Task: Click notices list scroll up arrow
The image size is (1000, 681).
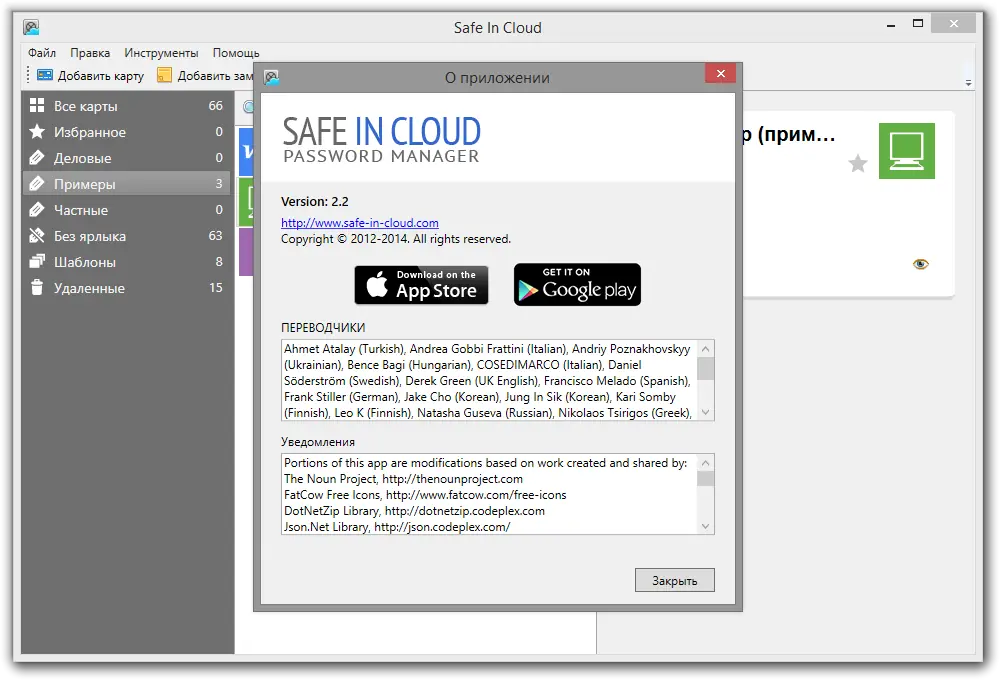Action: click(705, 463)
